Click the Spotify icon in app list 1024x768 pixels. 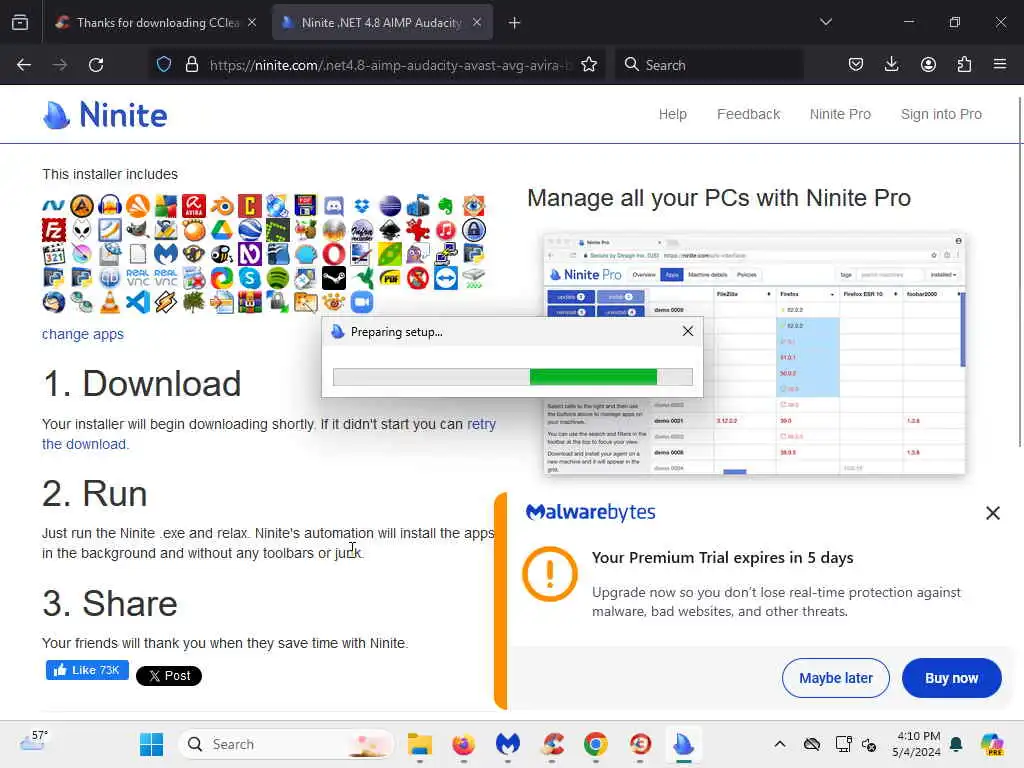point(278,278)
